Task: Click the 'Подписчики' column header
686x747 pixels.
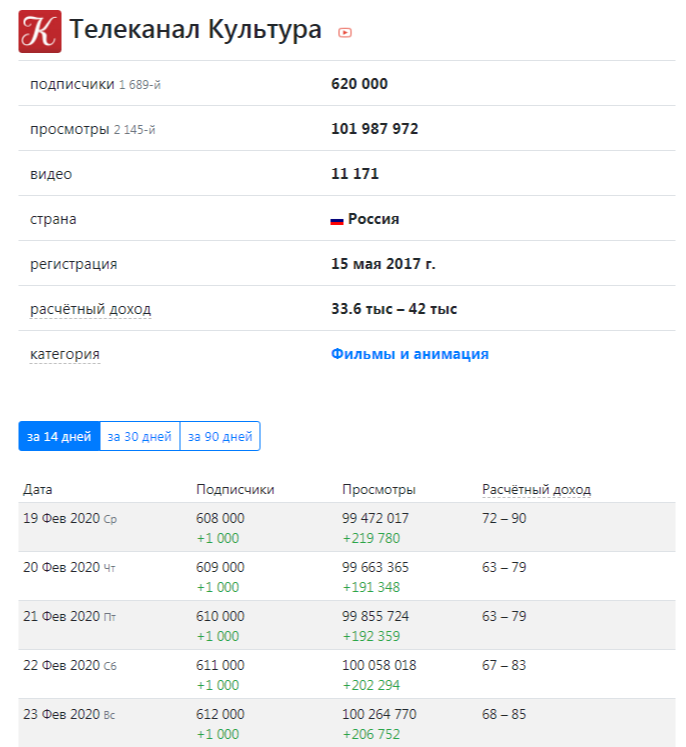Action: click(235, 489)
